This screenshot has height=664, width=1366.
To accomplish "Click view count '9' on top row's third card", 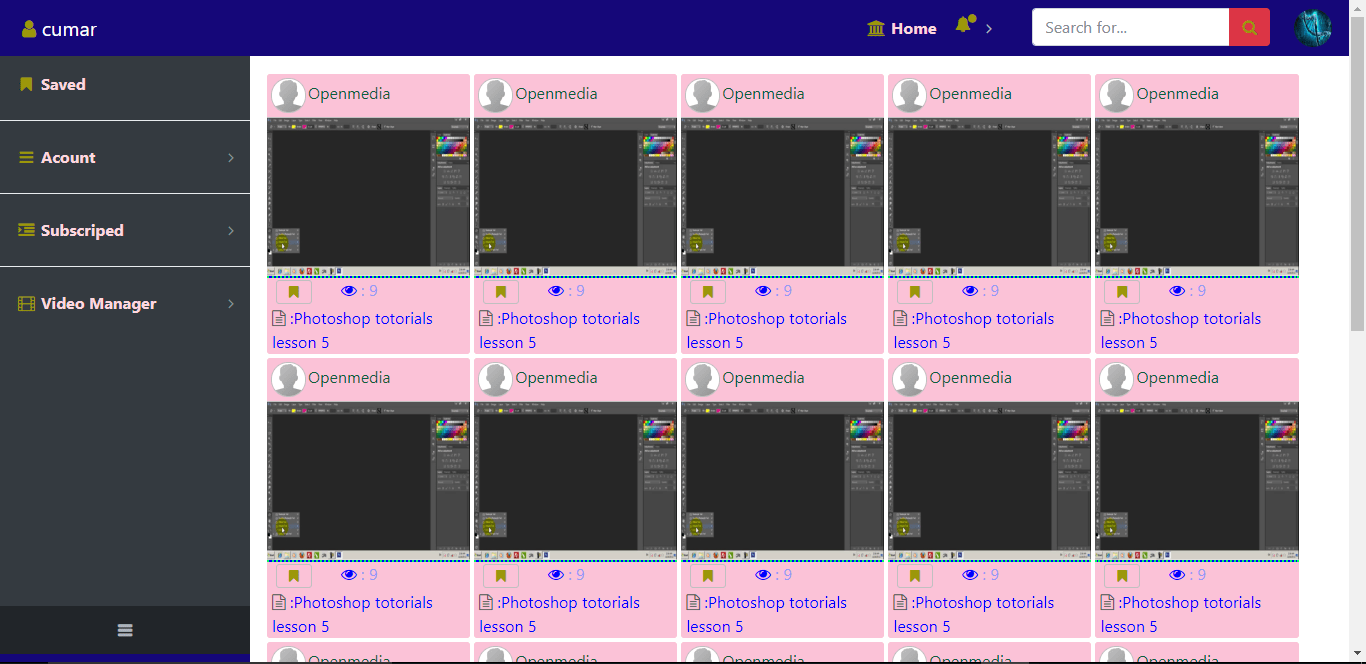I will point(788,291).
